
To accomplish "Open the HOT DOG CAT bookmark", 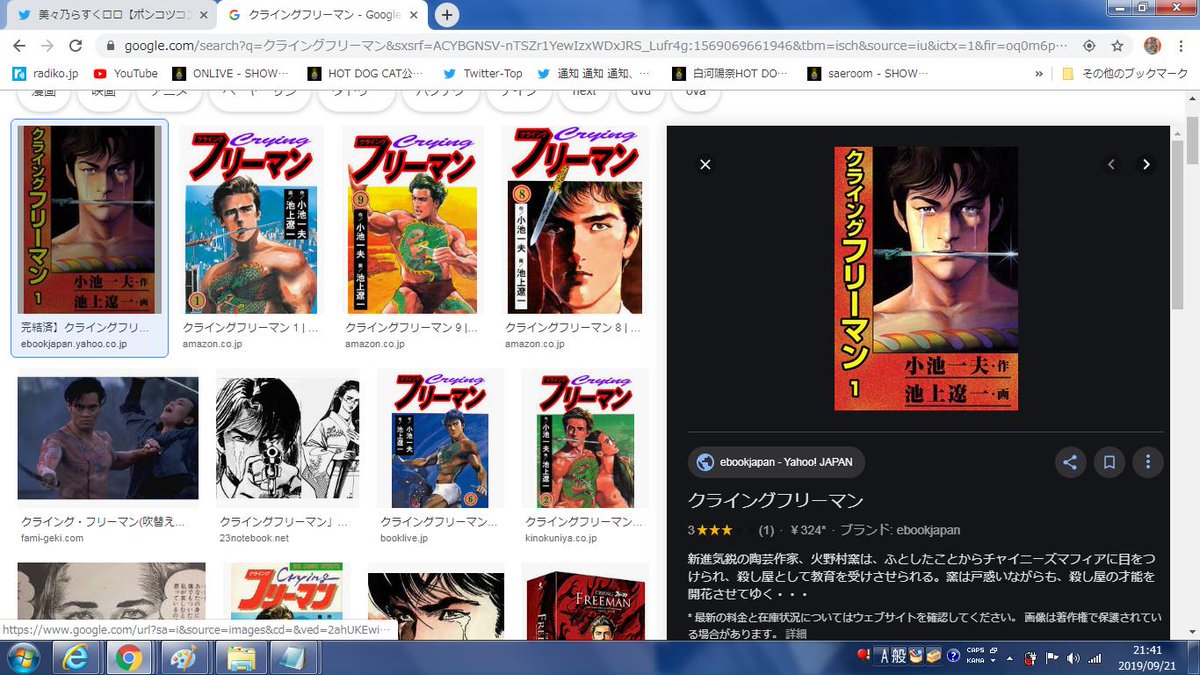I will pyautogui.click(x=365, y=73).
